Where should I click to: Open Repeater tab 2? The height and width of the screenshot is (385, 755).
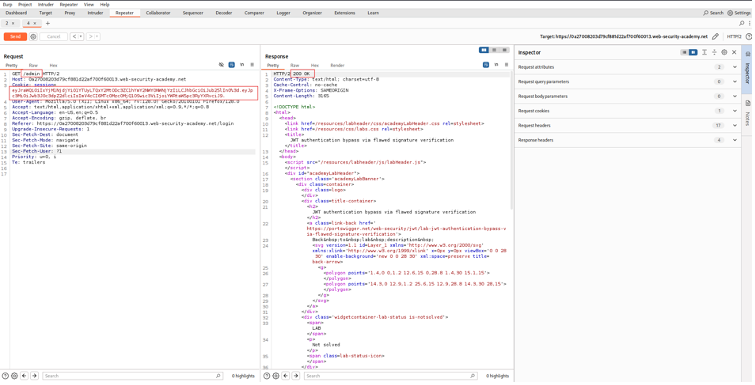[x=7, y=23]
